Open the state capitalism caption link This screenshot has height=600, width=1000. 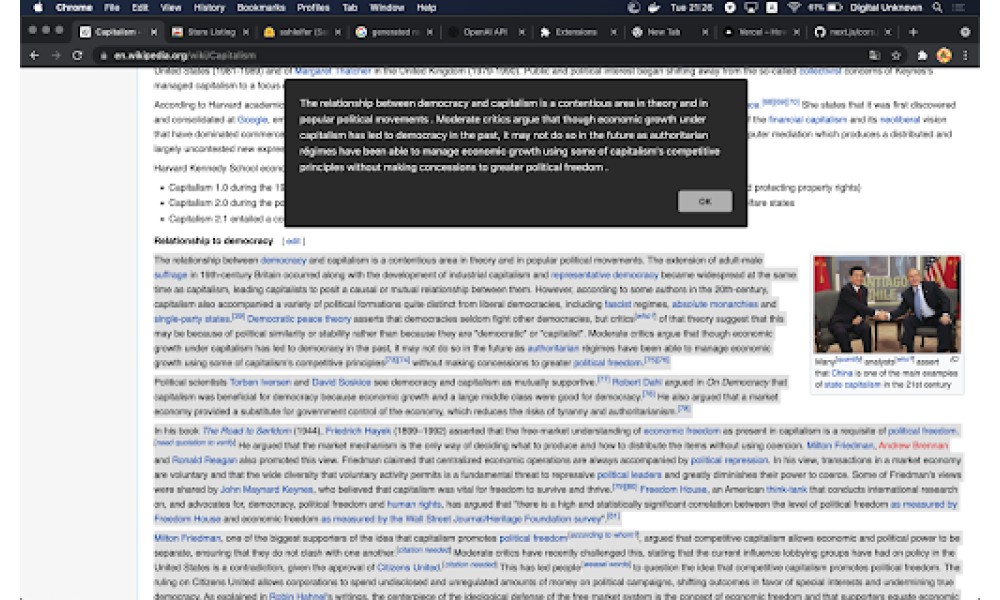tap(852, 385)
